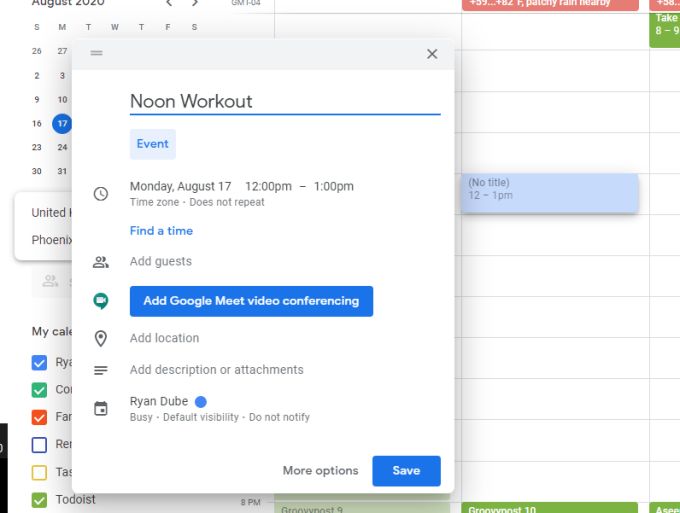The height and width of the screenshot is (513, 680).
Task: Click the calendar icon beside Ryan Dube
Action: click(101, 408)
